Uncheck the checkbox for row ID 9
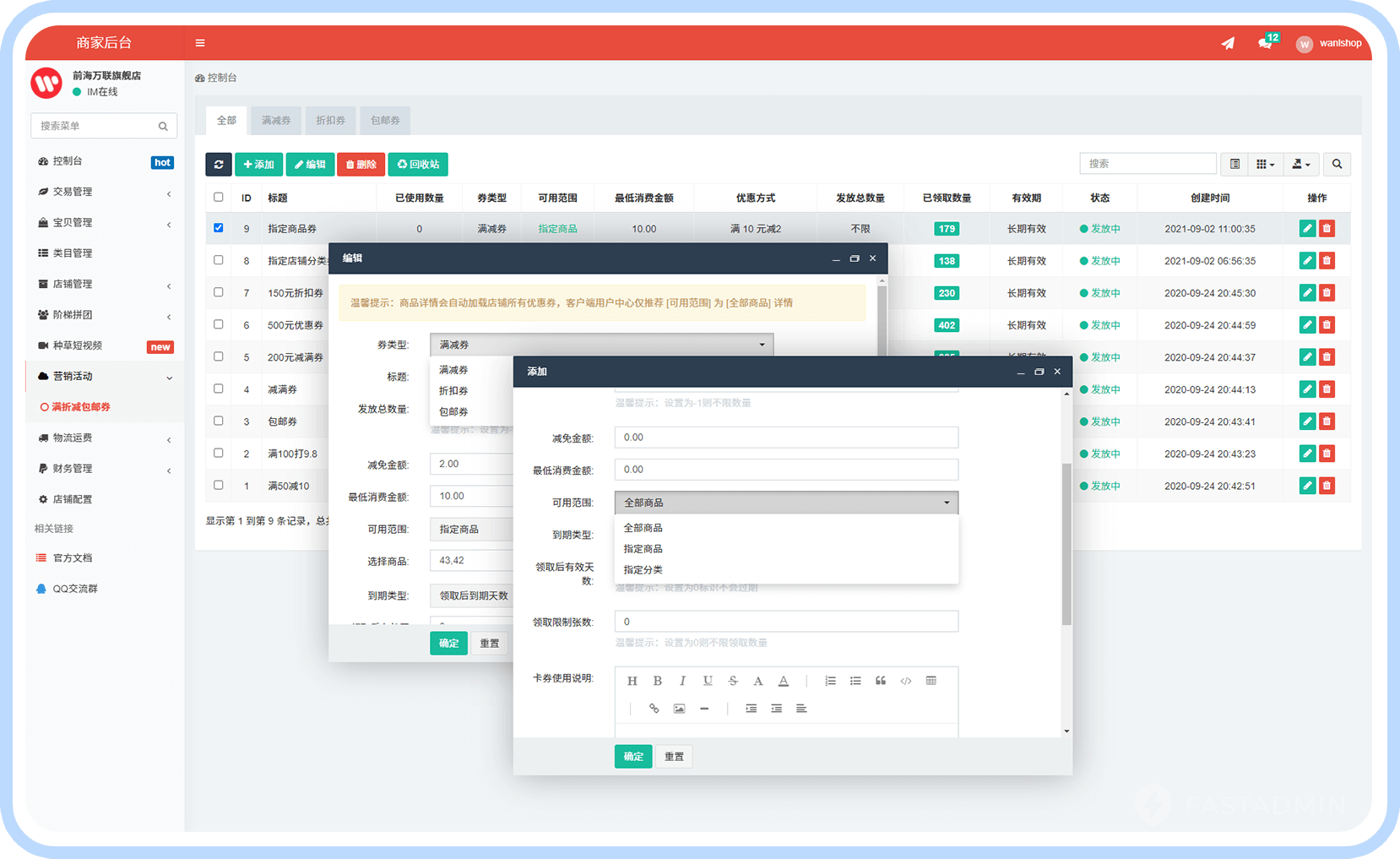Image resolution: width=1400 pixels, height=859 pixels. [x=219, y=228]
